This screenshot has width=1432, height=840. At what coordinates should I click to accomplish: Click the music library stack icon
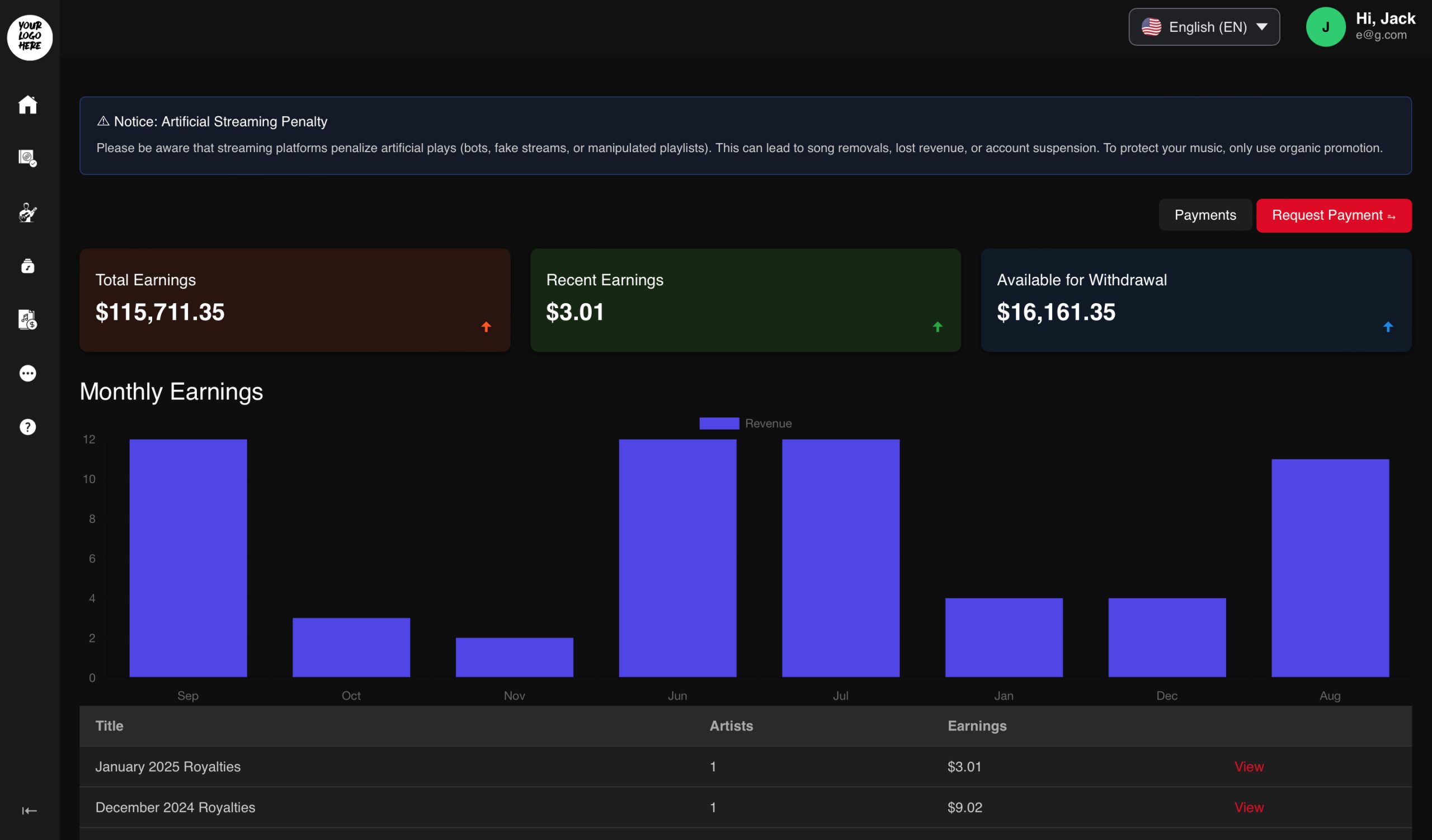pos(27,266)
